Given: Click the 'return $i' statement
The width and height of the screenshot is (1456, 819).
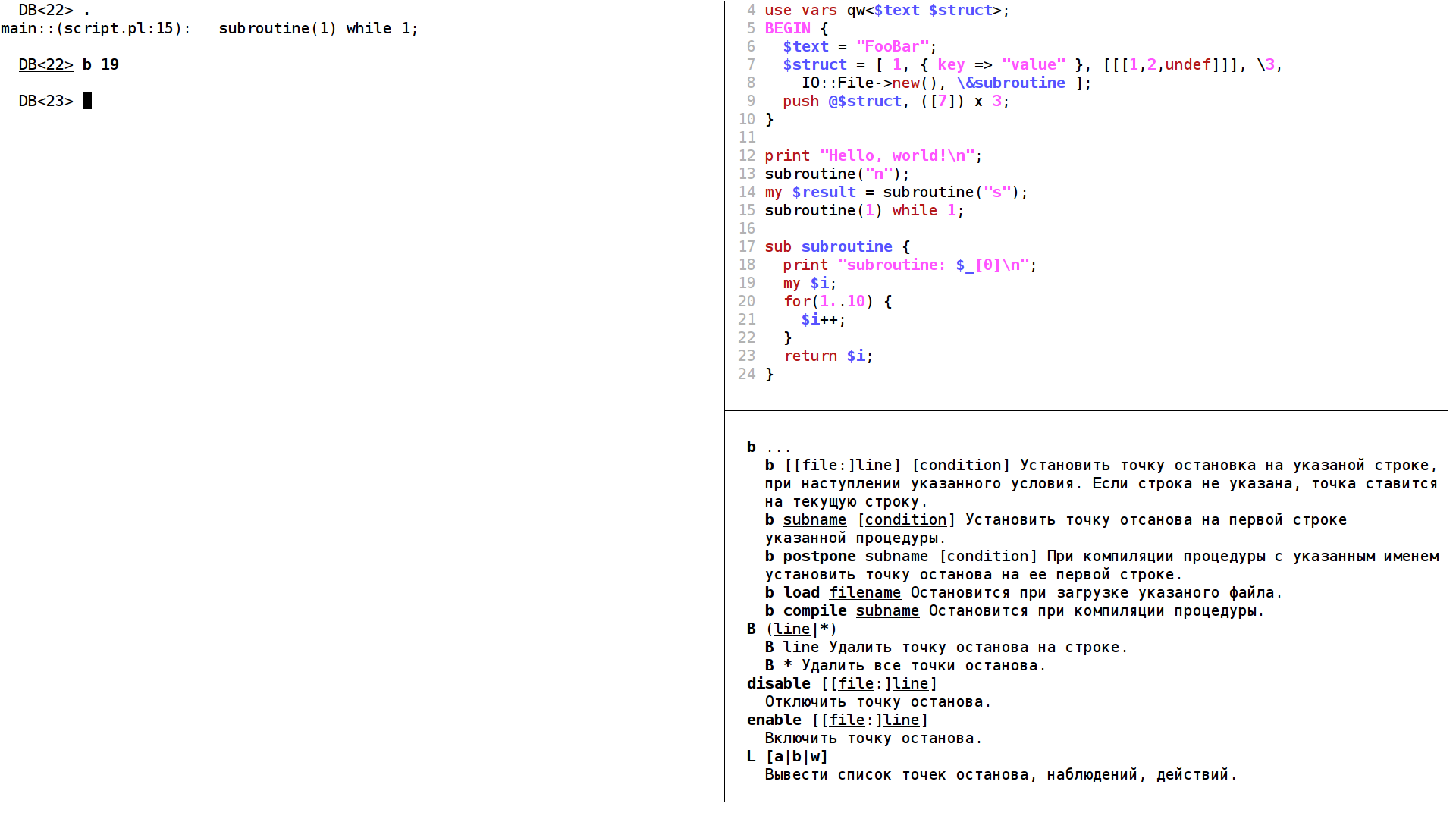Looking at the screenshot, I should (x=828, y=356).
